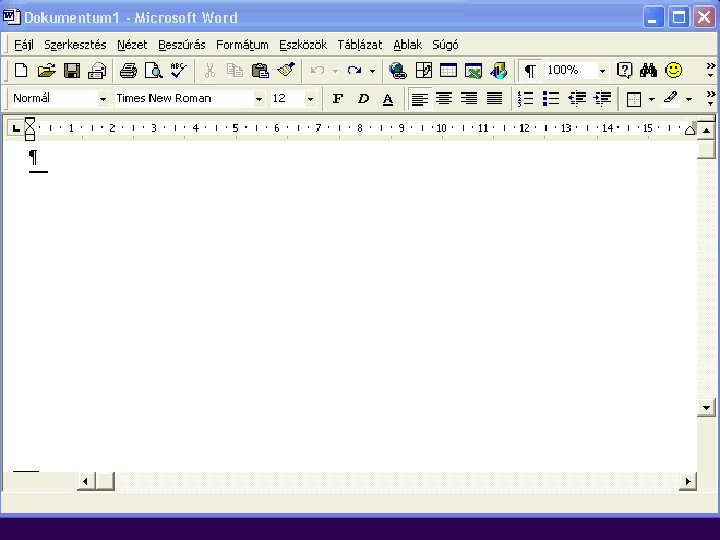Open the Nézet menu

[x=132, y=45]
